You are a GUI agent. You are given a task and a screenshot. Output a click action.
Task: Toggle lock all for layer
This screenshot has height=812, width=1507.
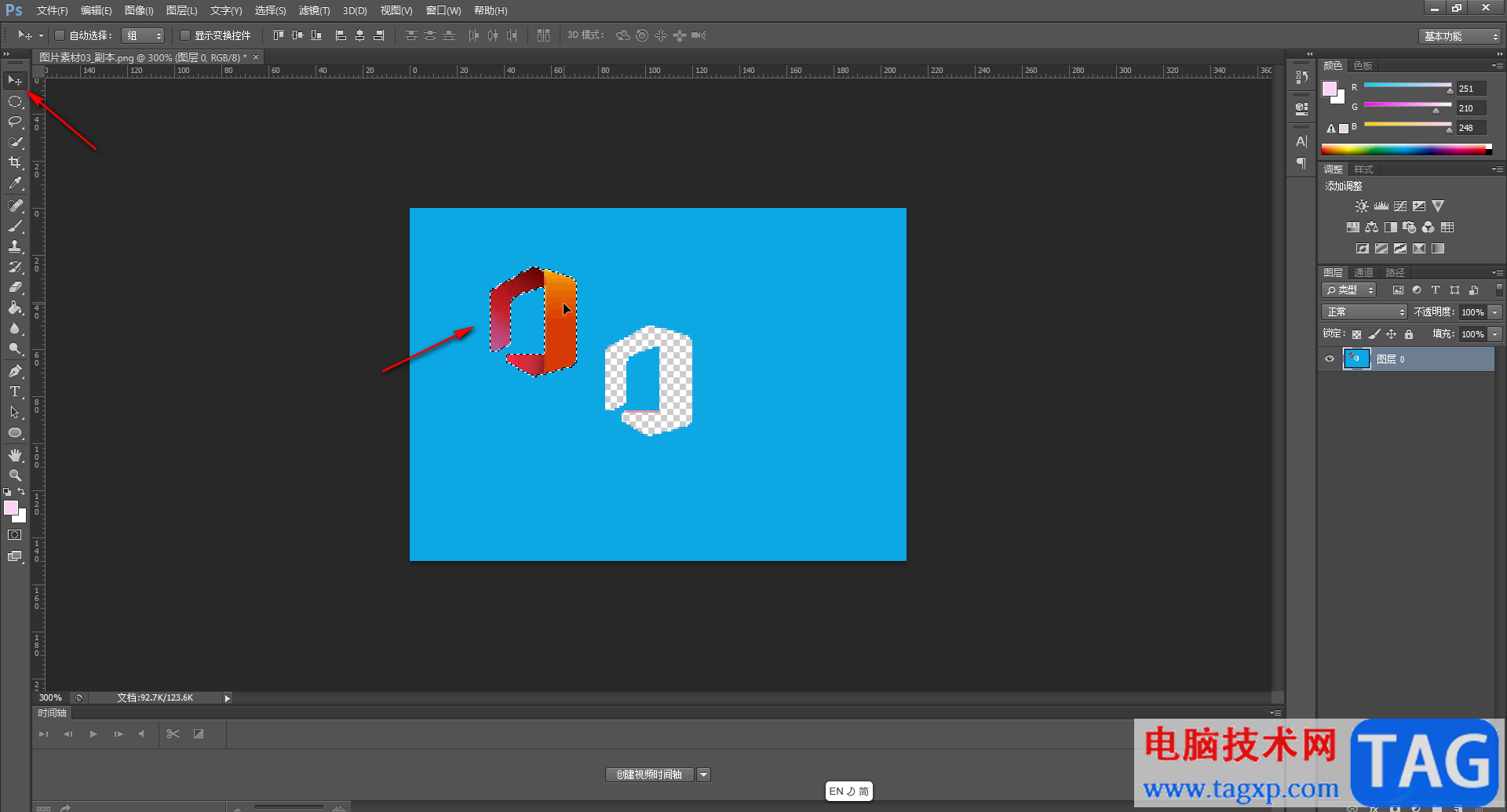tap(1409, 334)
